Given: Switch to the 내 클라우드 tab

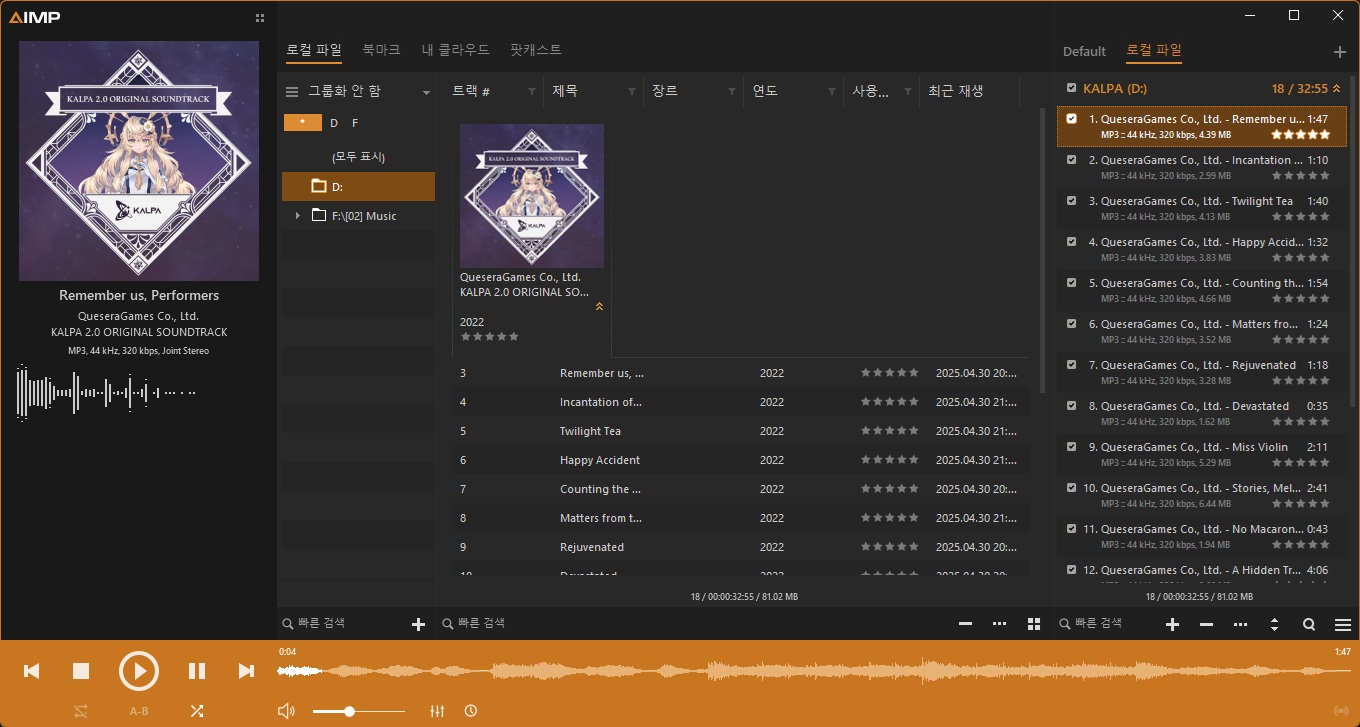Looking at the screenshot, I should click(x=455, y=49).
